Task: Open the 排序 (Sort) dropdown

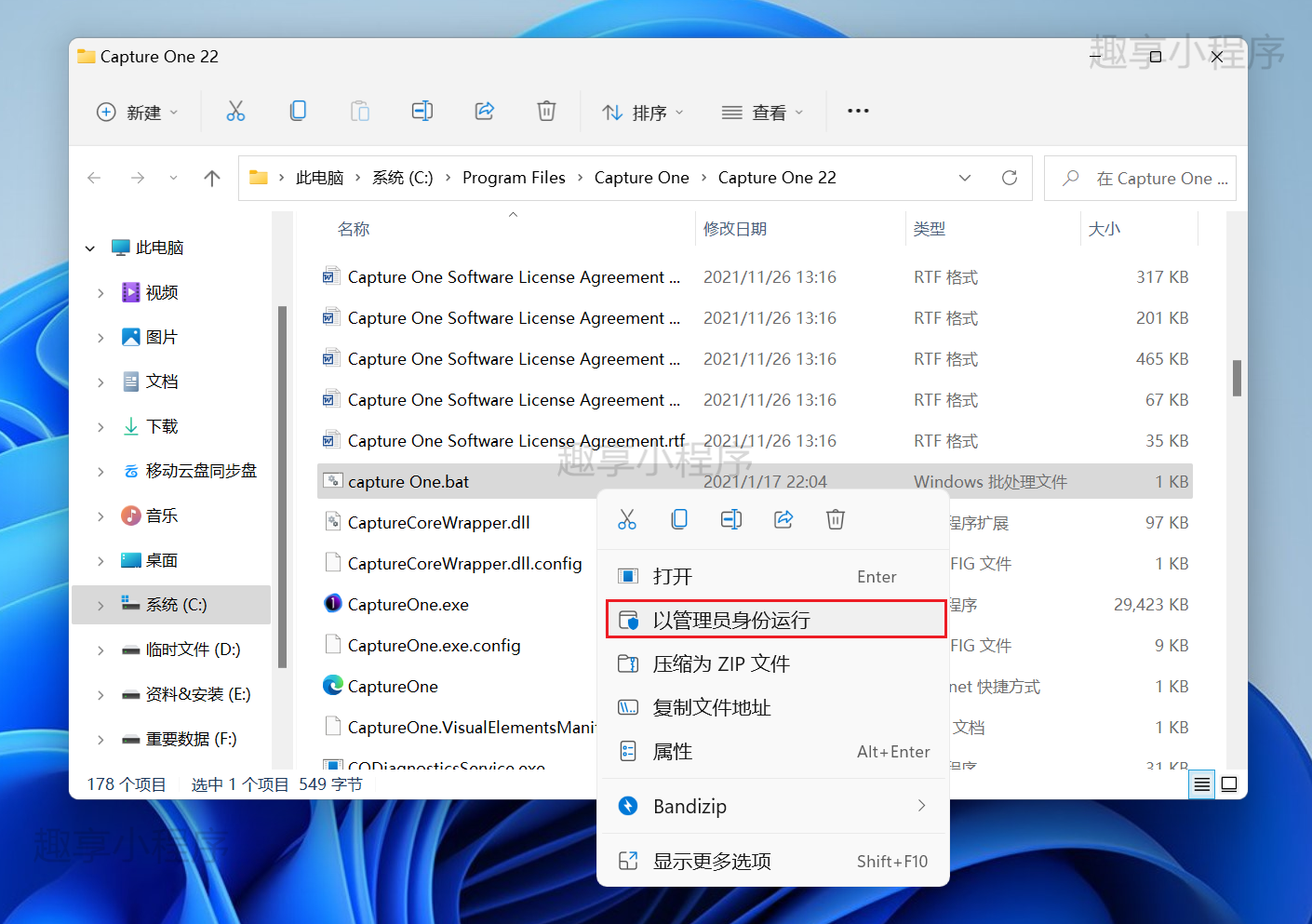Action: click(x=643, y=113)
